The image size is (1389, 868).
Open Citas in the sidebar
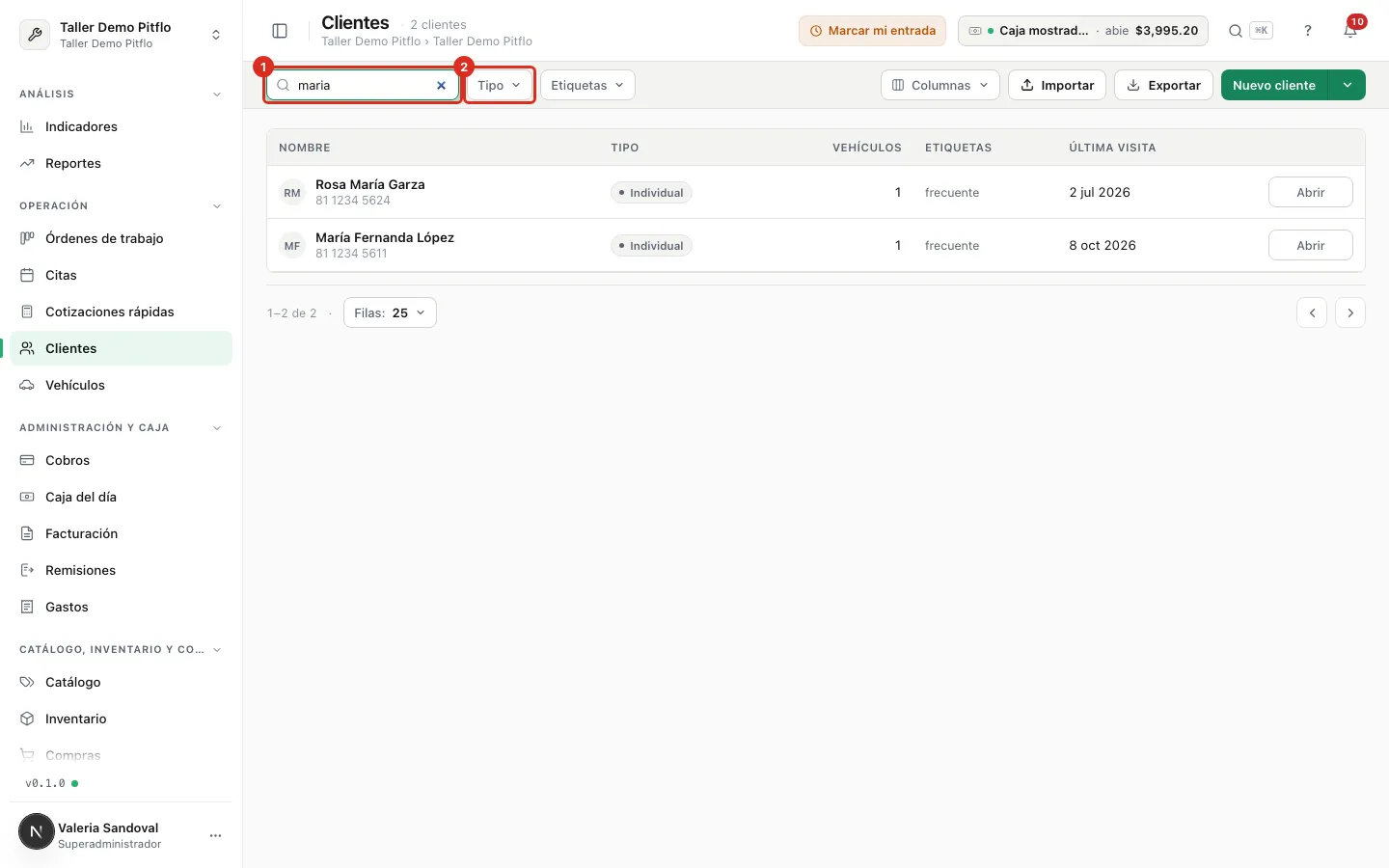tap(122, 275)
